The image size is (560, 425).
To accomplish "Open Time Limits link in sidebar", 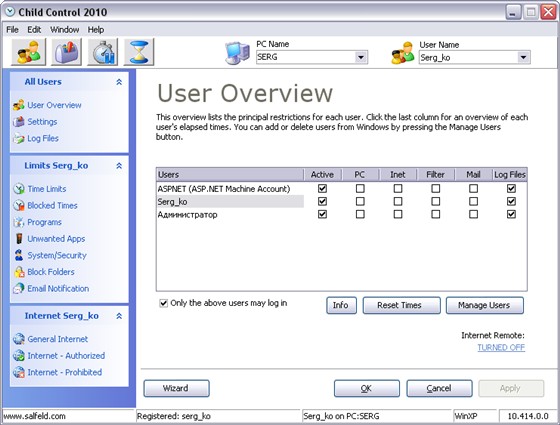I will tap(47, 189).
